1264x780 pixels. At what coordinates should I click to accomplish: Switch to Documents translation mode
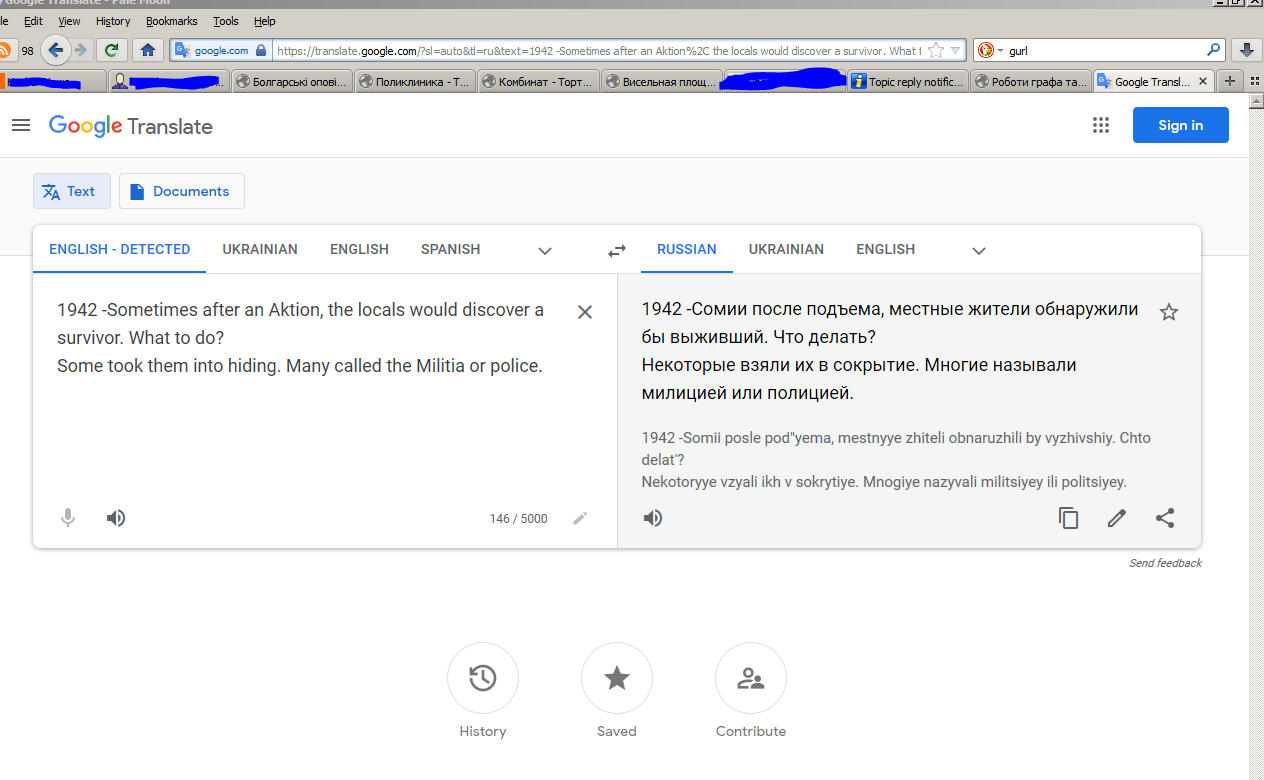click(181, 191)
